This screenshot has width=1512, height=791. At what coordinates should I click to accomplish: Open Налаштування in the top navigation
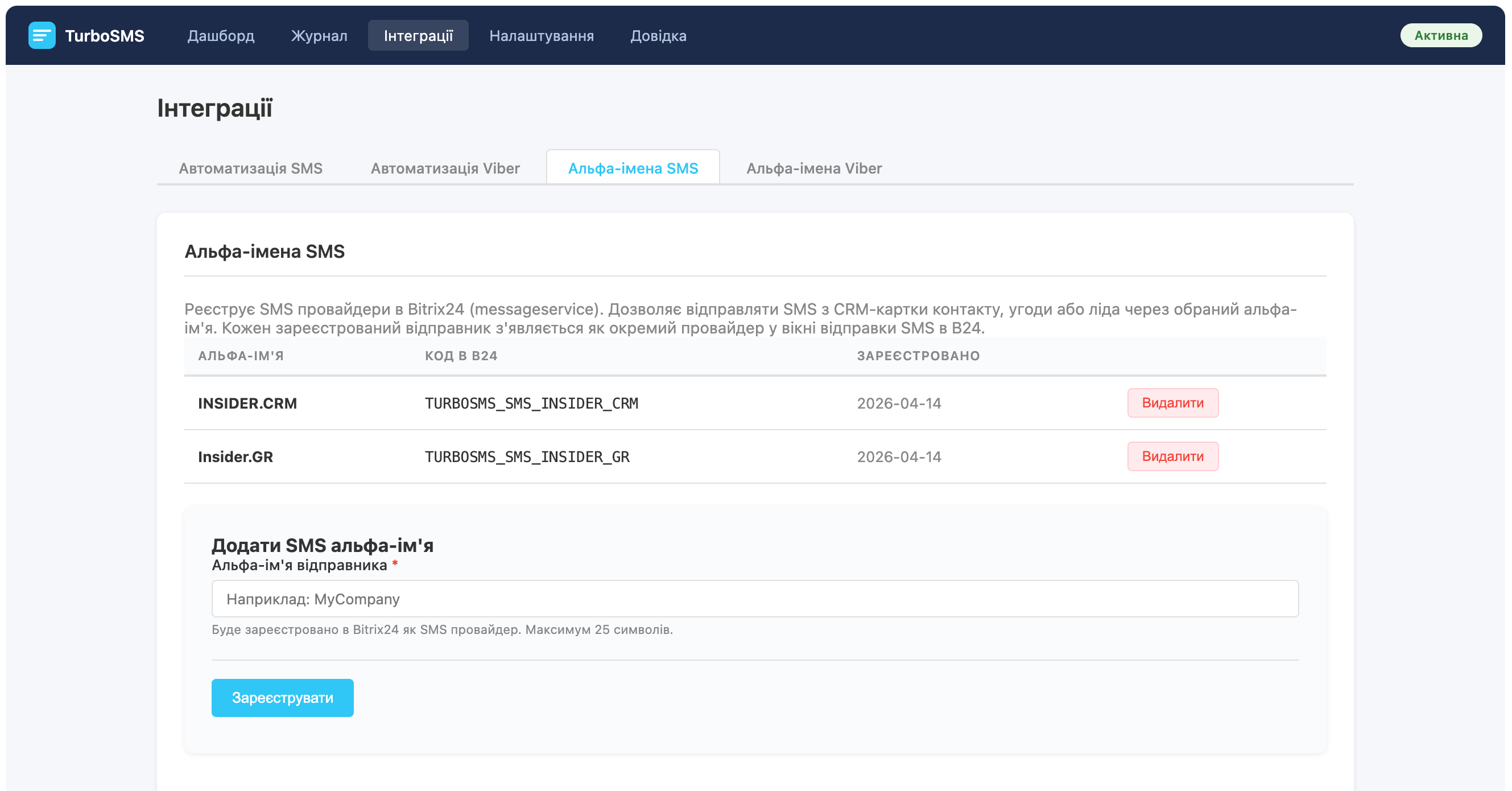[541, 36]
